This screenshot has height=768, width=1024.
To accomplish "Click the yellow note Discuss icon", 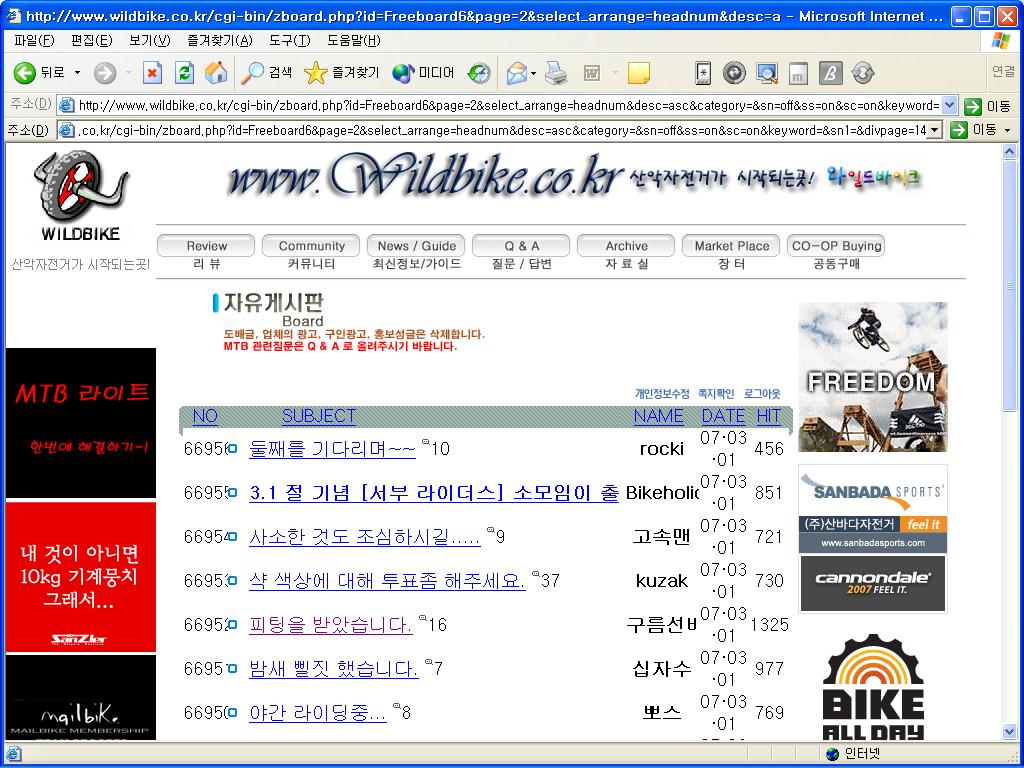I will [x=638, y=72].
